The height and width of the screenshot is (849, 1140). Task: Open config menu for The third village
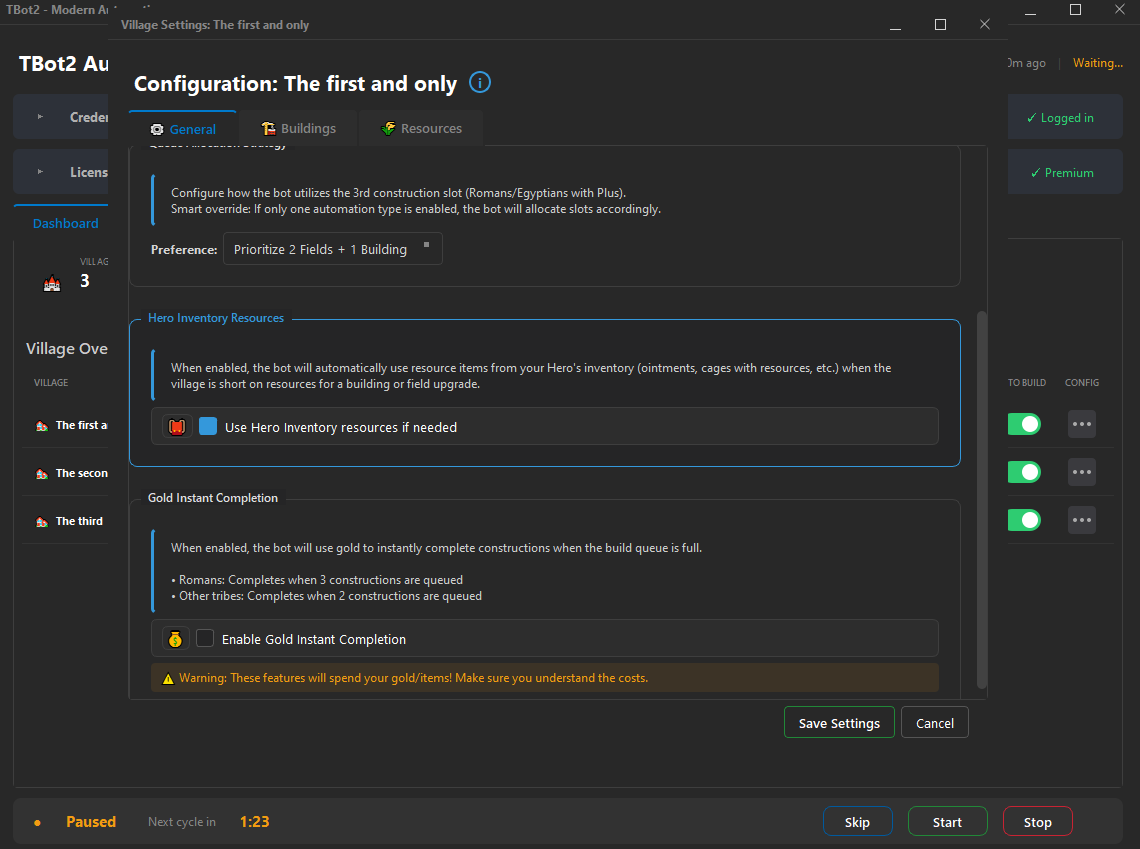1081,520
